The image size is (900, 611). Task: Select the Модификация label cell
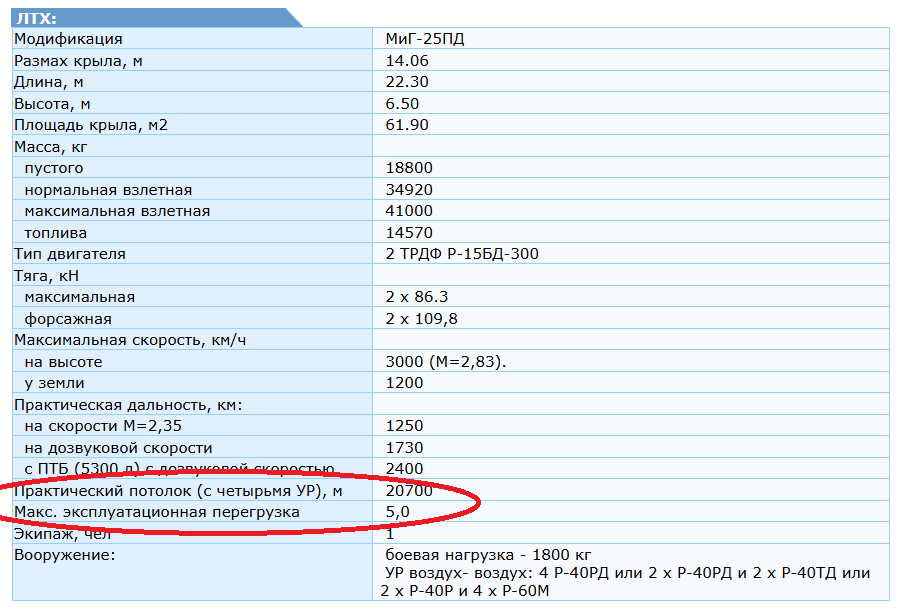pos(68,39)
